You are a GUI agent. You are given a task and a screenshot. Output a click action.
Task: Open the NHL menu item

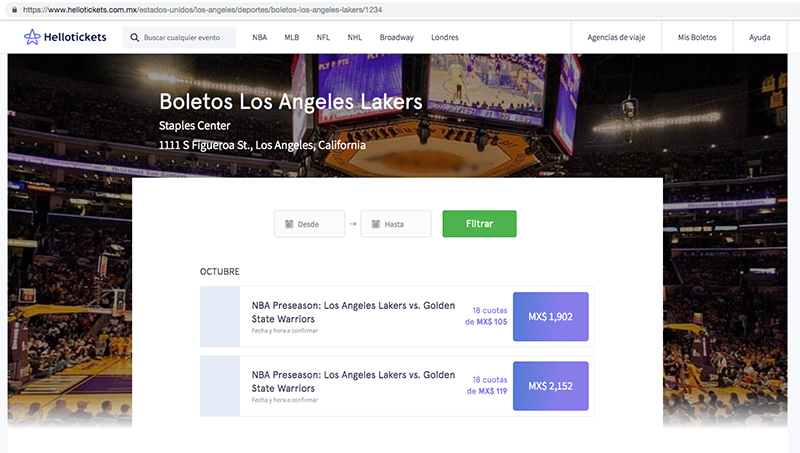pos(355,37)
